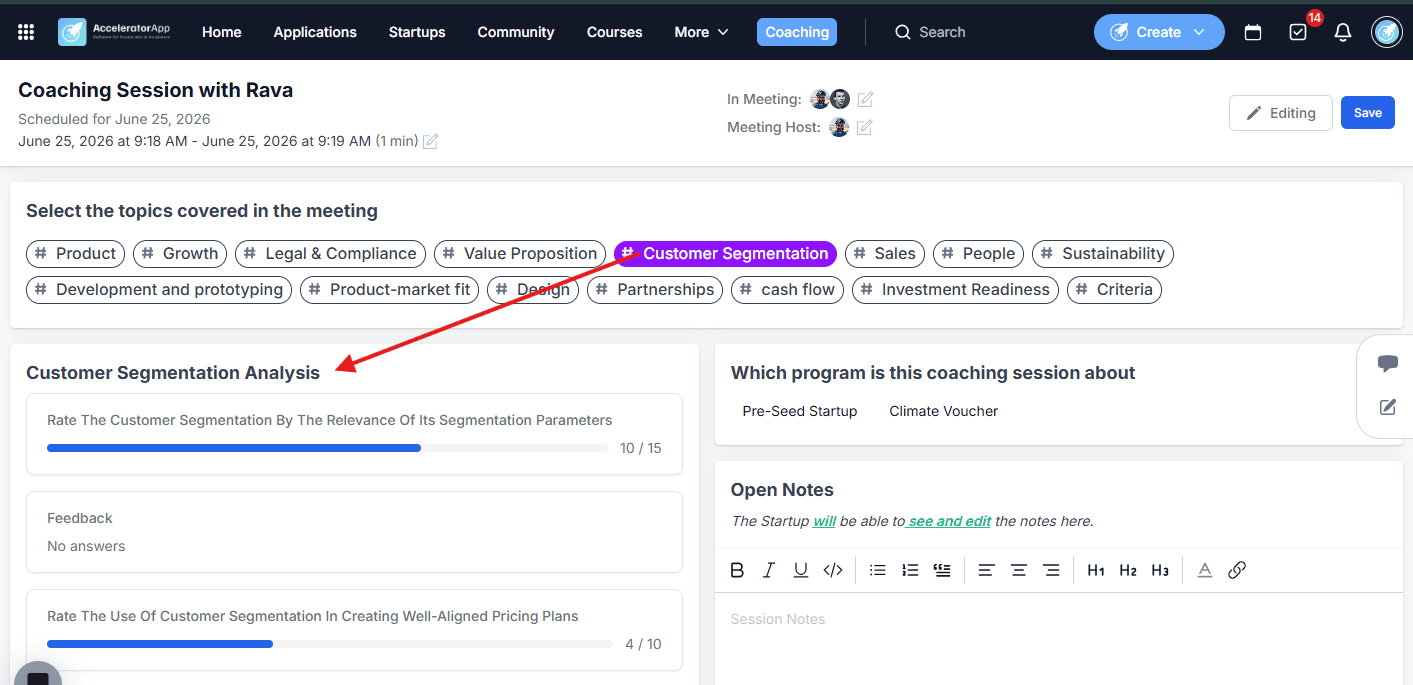This screenshot has width=1413, height=685.
Task: Click 'Coaching Session with Rava' title
Action: (x=156, y=90)
